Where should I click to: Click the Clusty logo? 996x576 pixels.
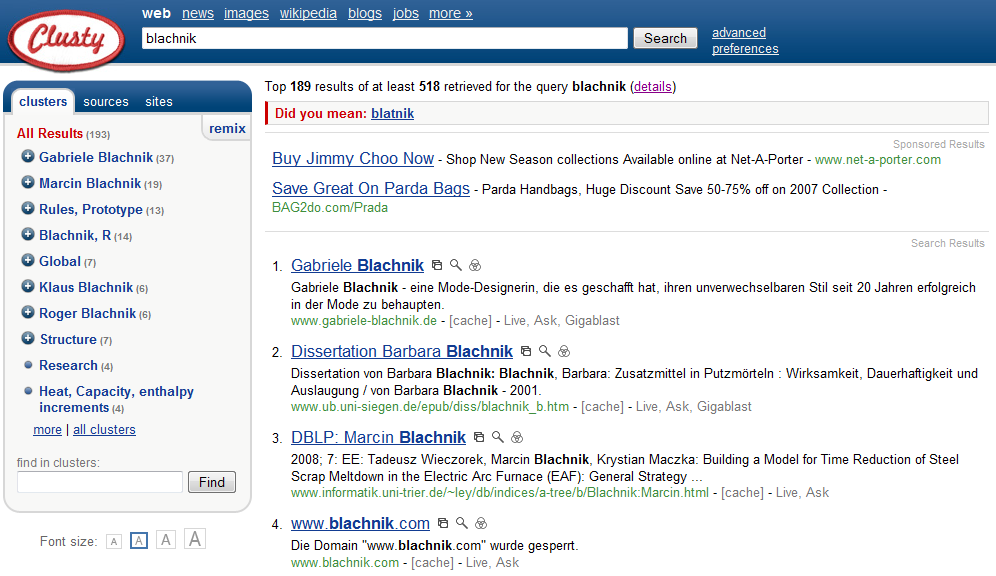(66, 39)
